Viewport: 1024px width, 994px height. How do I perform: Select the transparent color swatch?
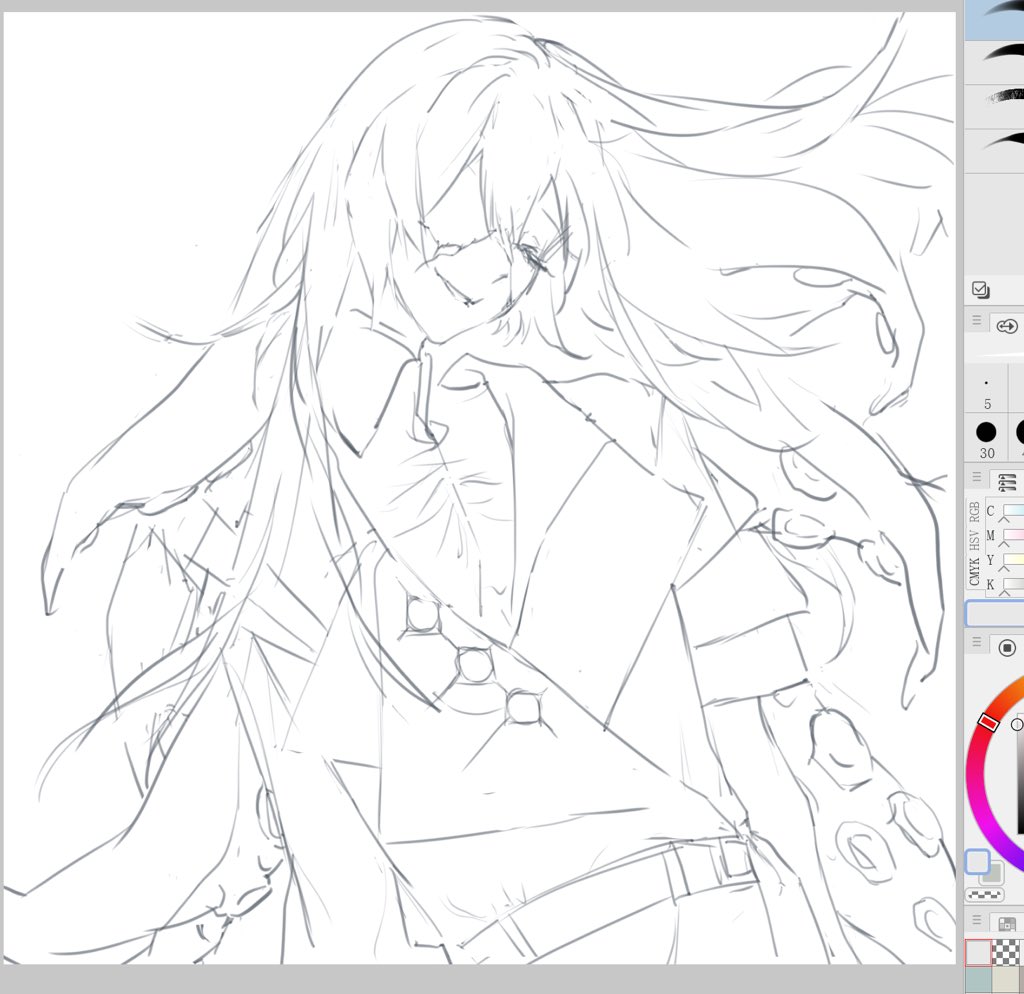tap(984, 895)
